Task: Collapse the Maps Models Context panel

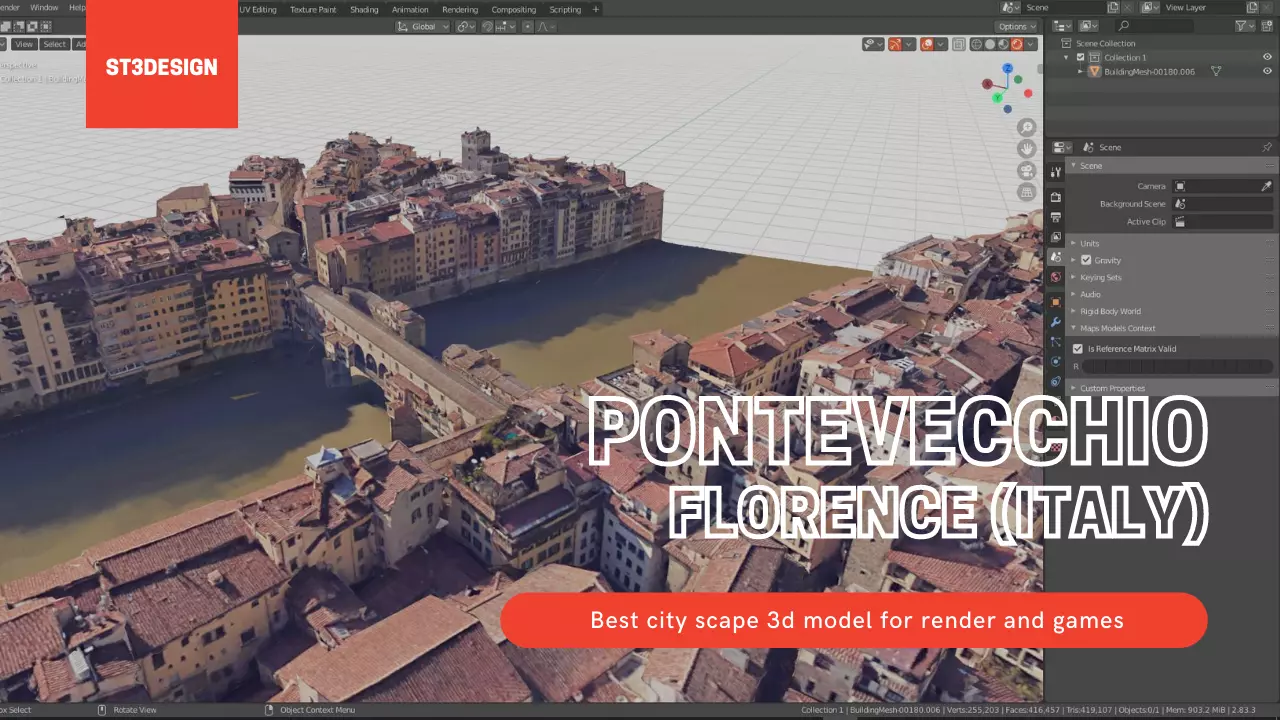Action: pyautogui.click(x=1171, y=328)
